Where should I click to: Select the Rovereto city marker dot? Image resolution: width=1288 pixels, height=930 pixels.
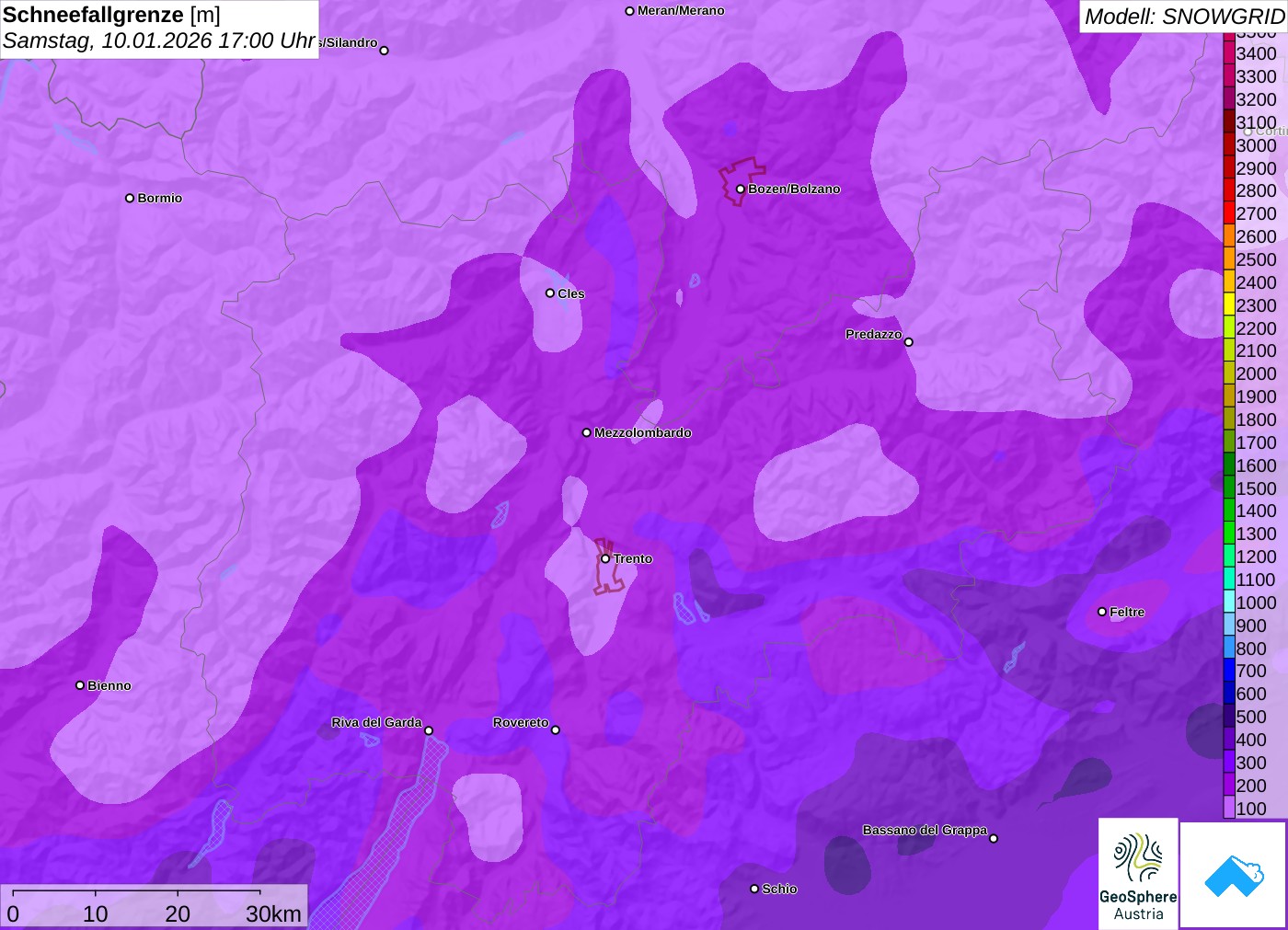[556, 730]
